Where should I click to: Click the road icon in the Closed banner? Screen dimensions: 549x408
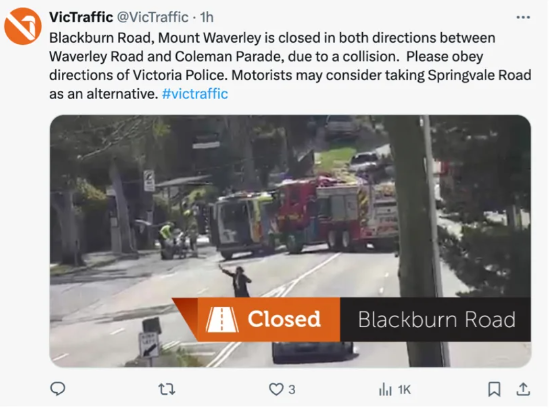tap(223, 319)
